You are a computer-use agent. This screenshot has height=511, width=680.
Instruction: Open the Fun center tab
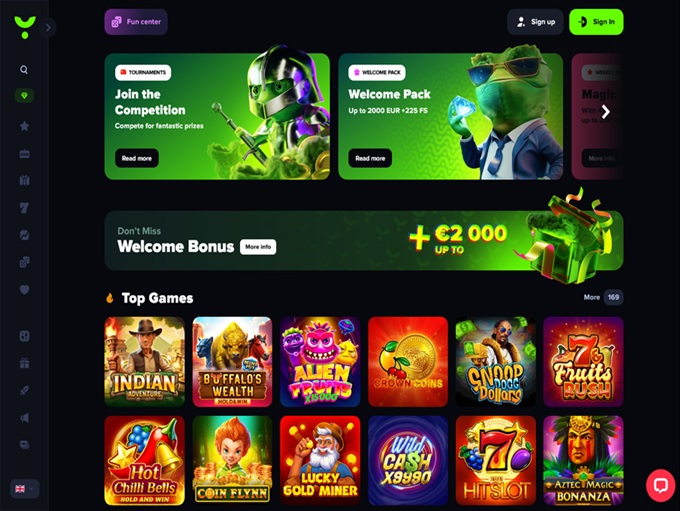(136, 22)
